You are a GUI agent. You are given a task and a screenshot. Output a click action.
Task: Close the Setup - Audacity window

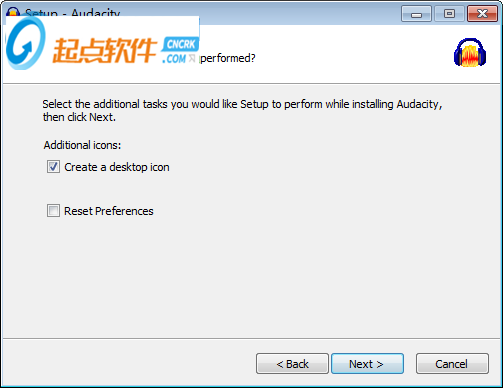(482, 14)
